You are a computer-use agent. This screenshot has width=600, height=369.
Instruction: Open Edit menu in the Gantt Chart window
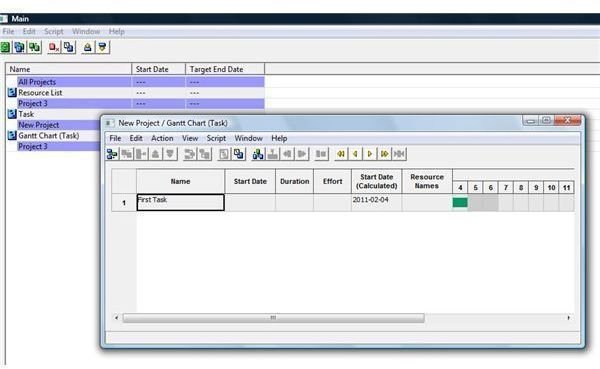pyautogui.click(x=136, y=138)
